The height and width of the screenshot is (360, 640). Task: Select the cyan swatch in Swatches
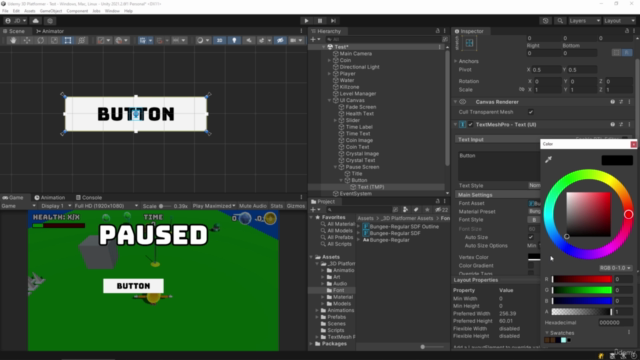564,340
